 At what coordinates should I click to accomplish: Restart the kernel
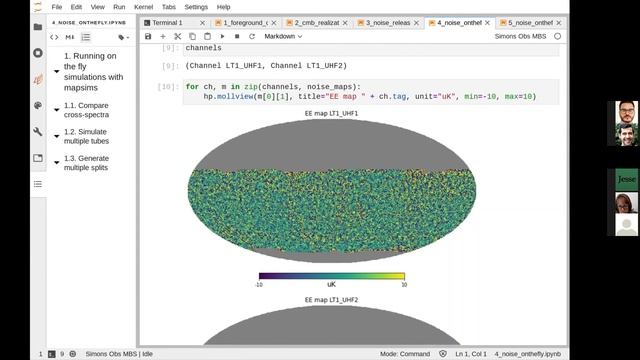coord(252,36)
